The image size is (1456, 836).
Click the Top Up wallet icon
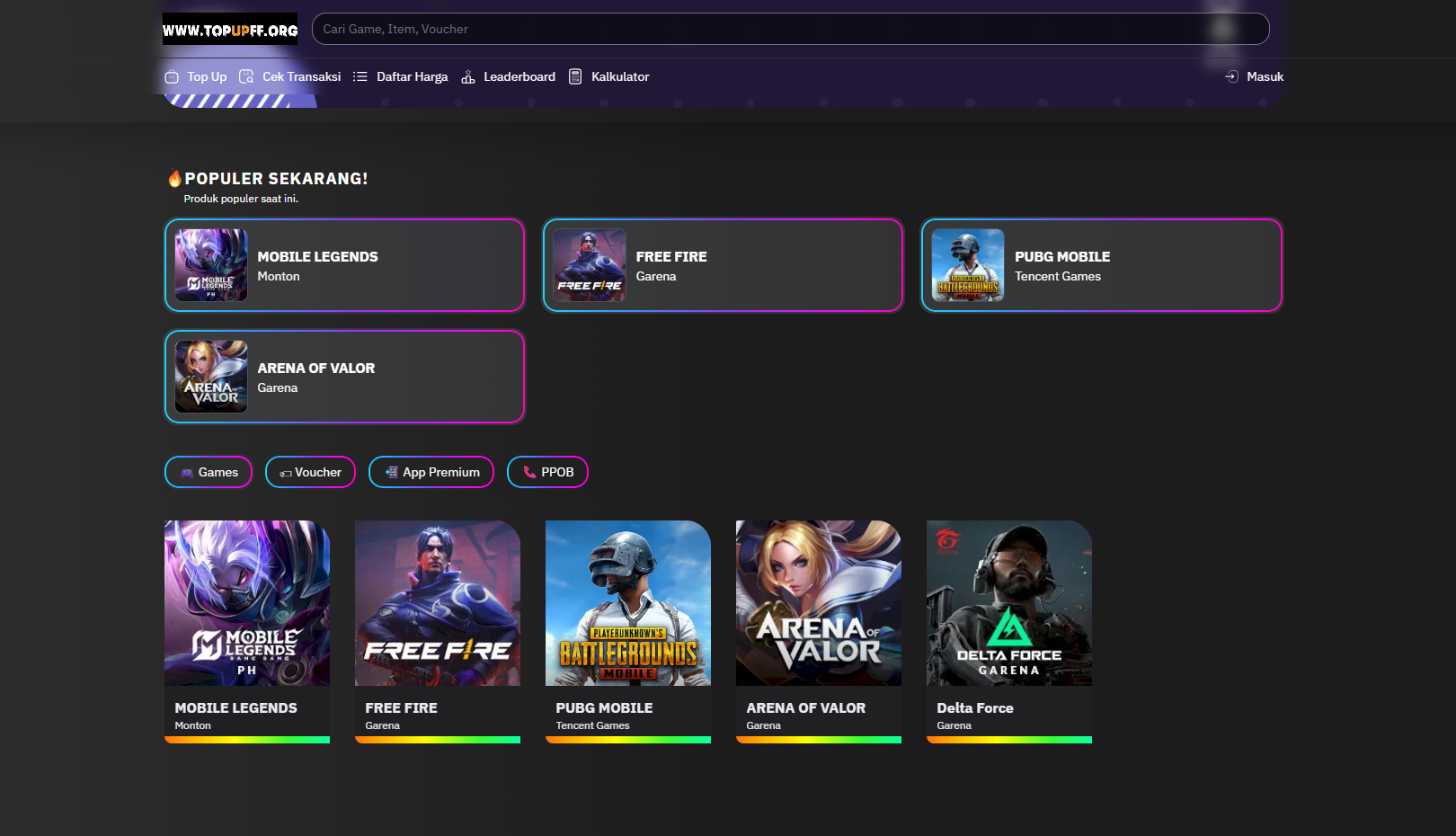(x=172, y=77)
